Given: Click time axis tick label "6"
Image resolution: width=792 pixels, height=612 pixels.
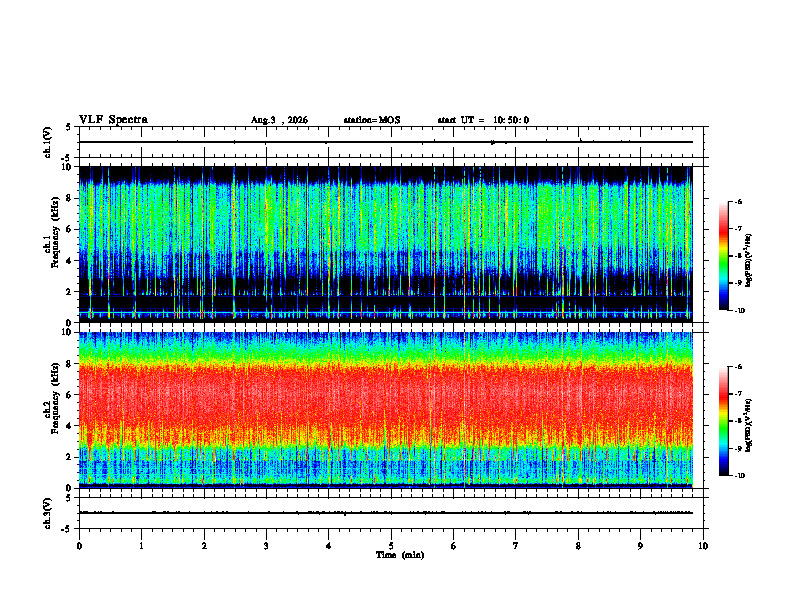Looking at the screenshot, I should (454, 546).
